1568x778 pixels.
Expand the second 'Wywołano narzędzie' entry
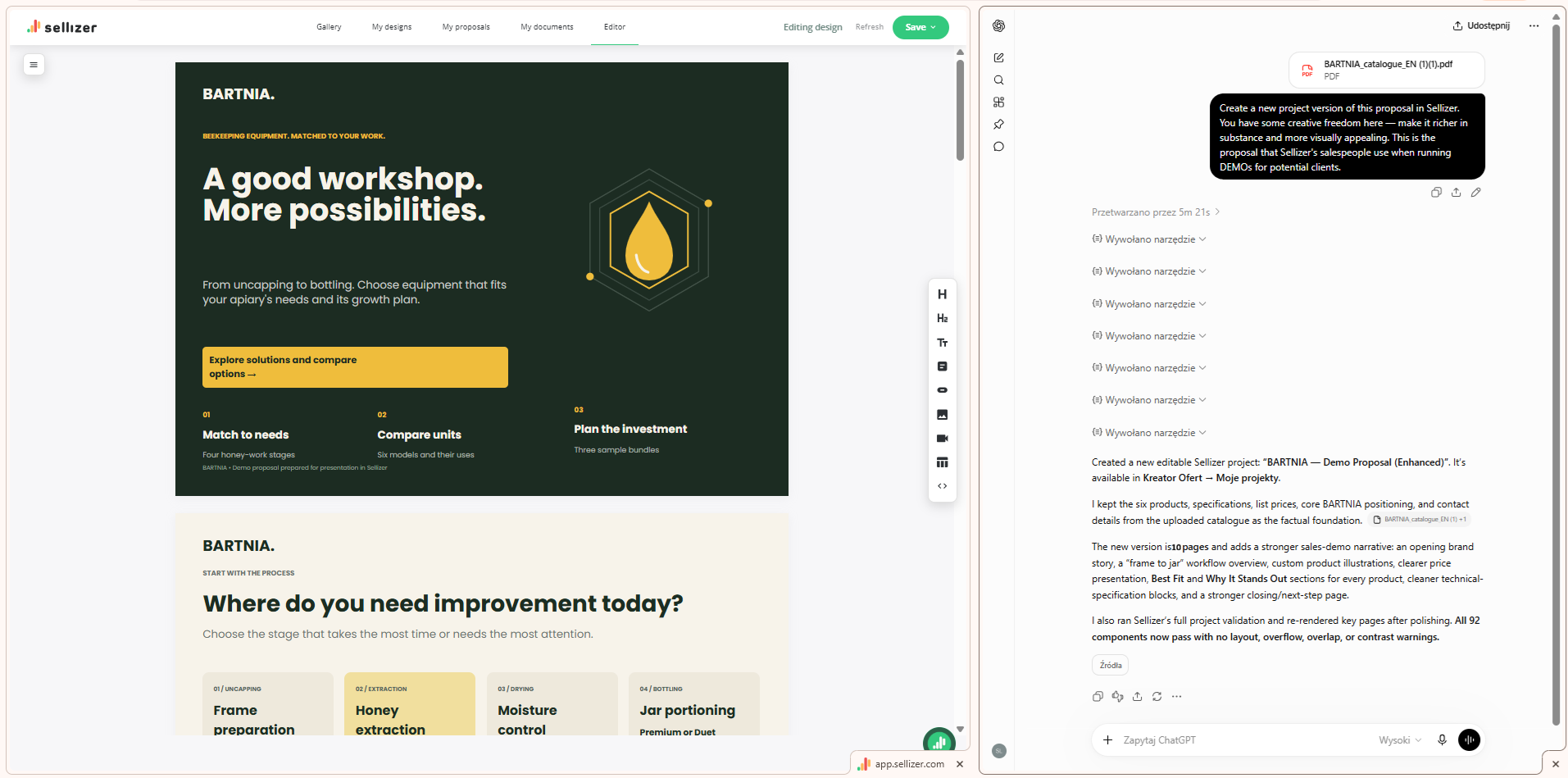coord(1149,271)
